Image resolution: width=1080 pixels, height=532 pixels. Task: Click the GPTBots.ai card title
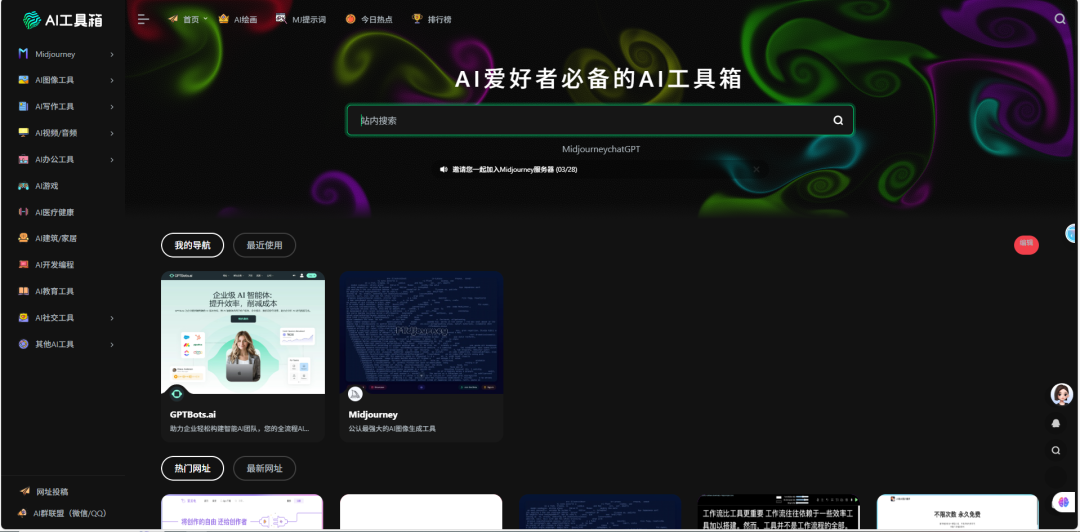pos(193,415)
